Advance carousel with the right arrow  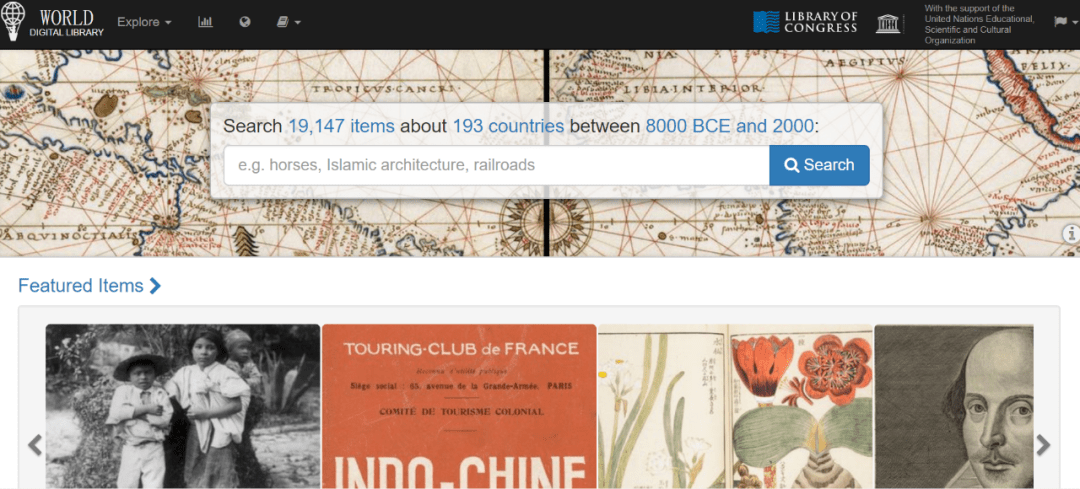click(1043, 445)
